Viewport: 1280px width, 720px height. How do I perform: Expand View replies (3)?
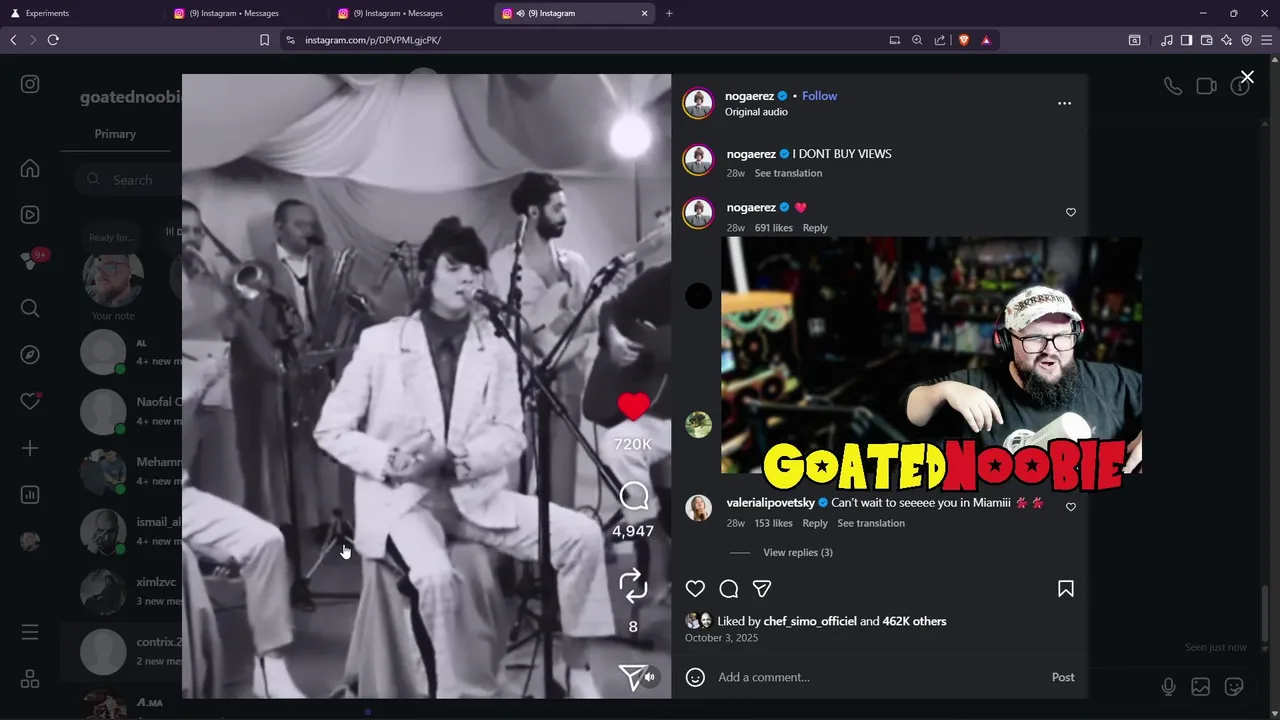pyautogui.click(x=798, y=552)
